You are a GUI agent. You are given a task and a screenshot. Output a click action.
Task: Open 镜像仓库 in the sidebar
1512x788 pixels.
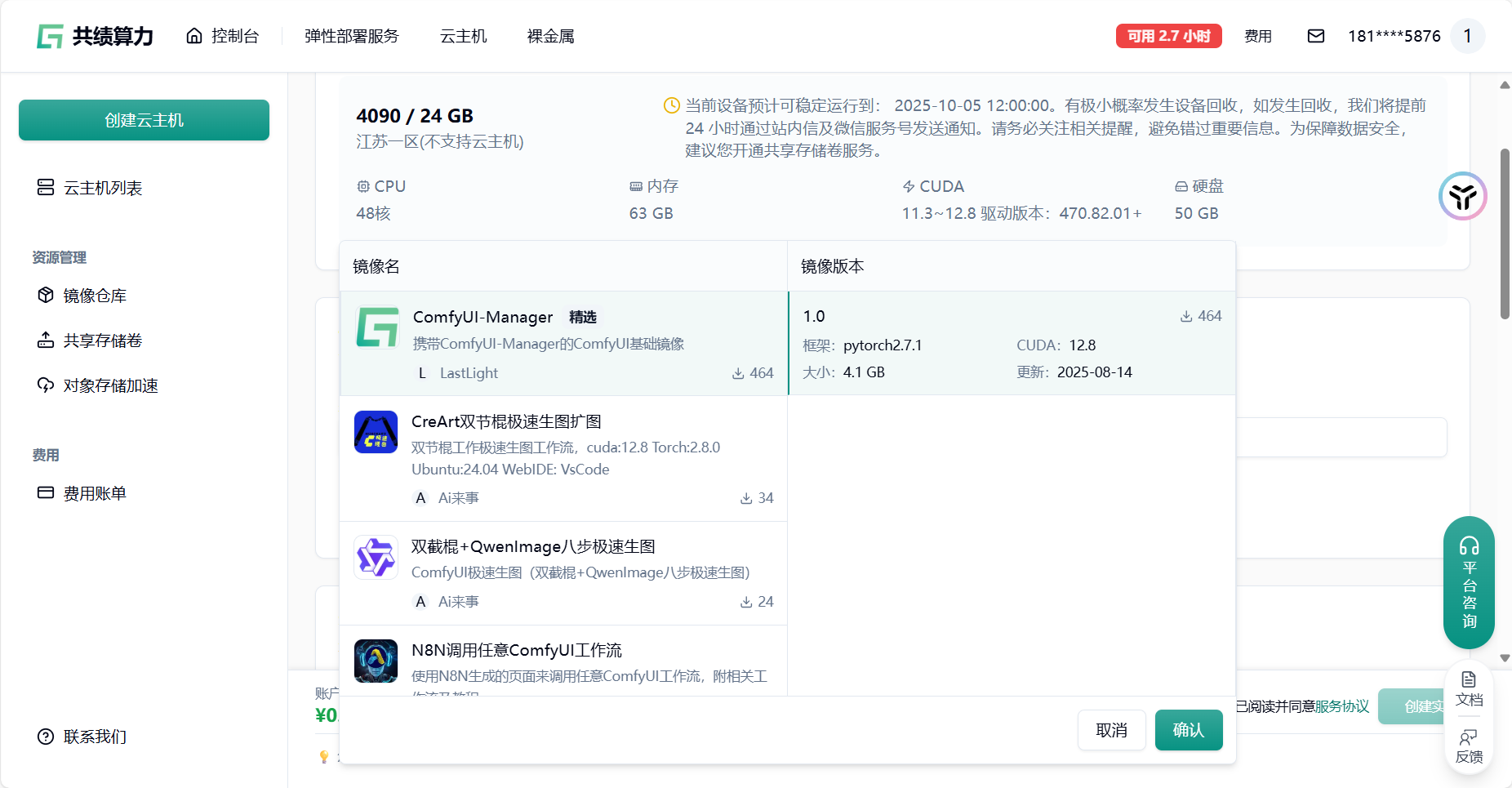[95, 296]
